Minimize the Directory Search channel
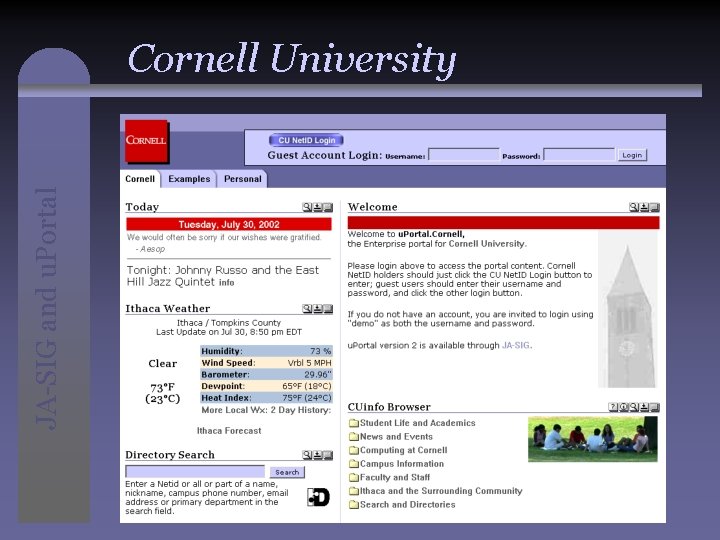This screenshot has height=540, width=720. click(x=317, y=455)
